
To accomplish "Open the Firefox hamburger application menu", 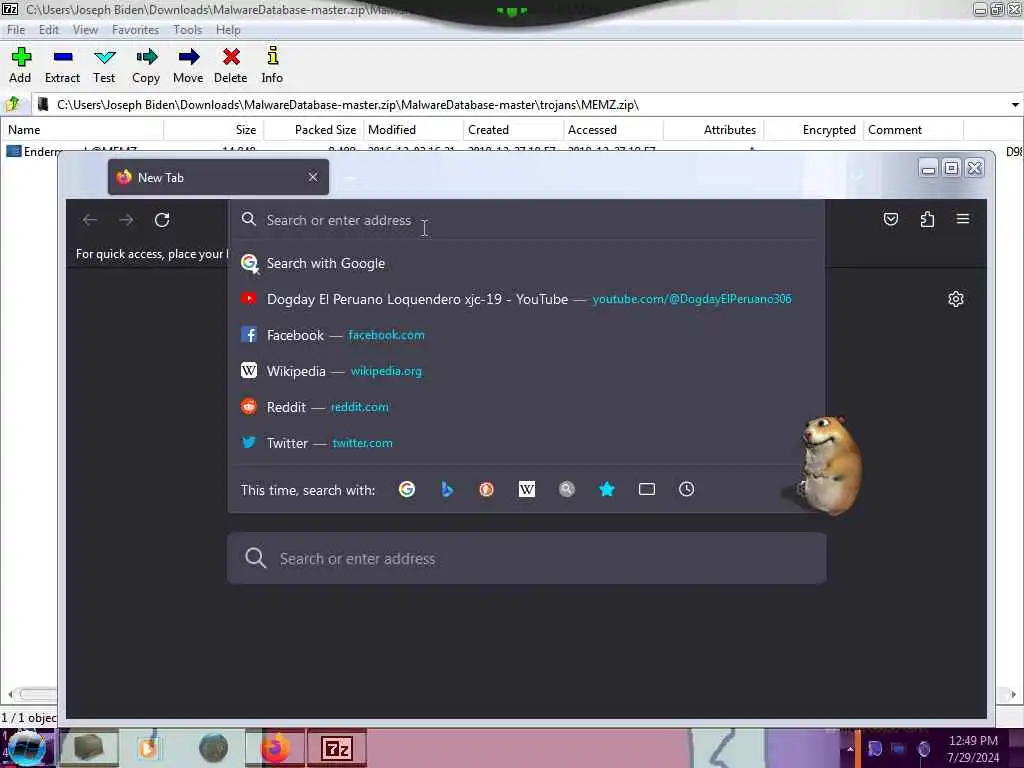I will 963,219.
